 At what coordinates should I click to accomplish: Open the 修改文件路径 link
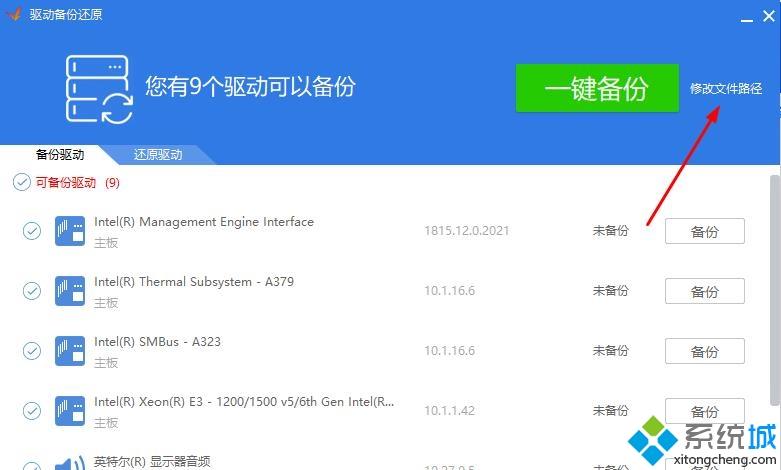tap(726, 89)
